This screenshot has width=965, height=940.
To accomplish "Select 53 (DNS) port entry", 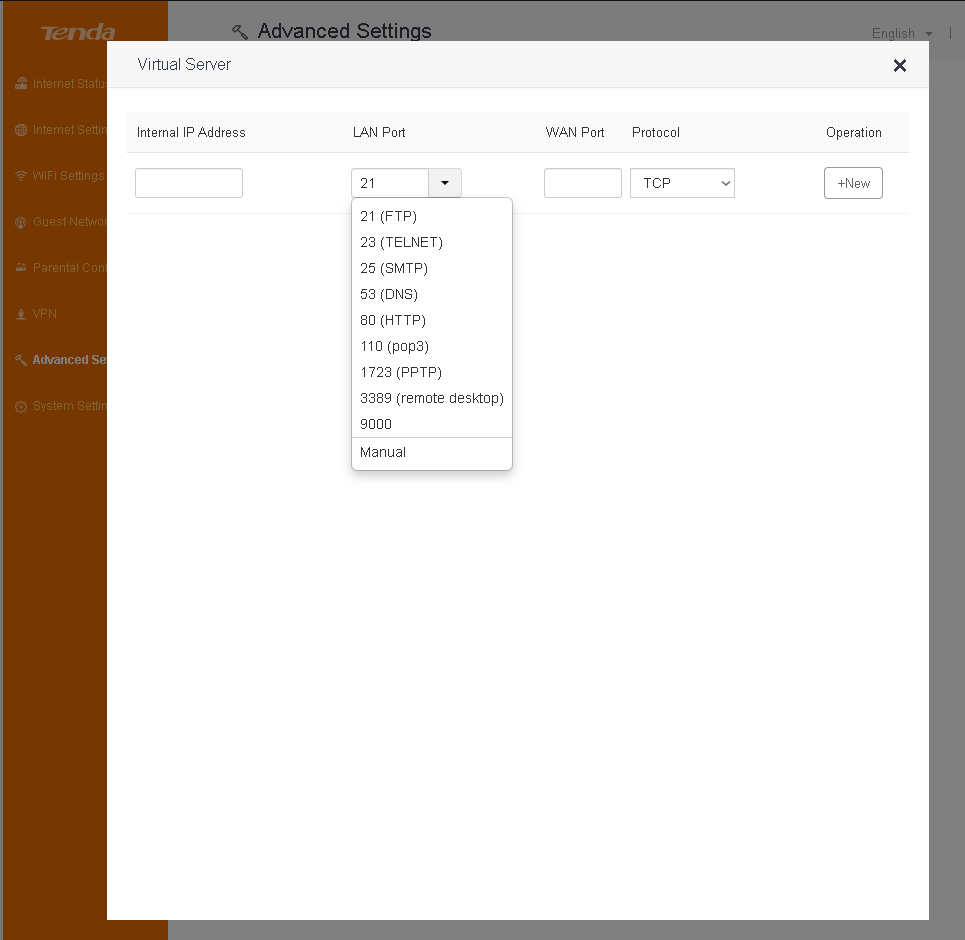I will 388,294.
